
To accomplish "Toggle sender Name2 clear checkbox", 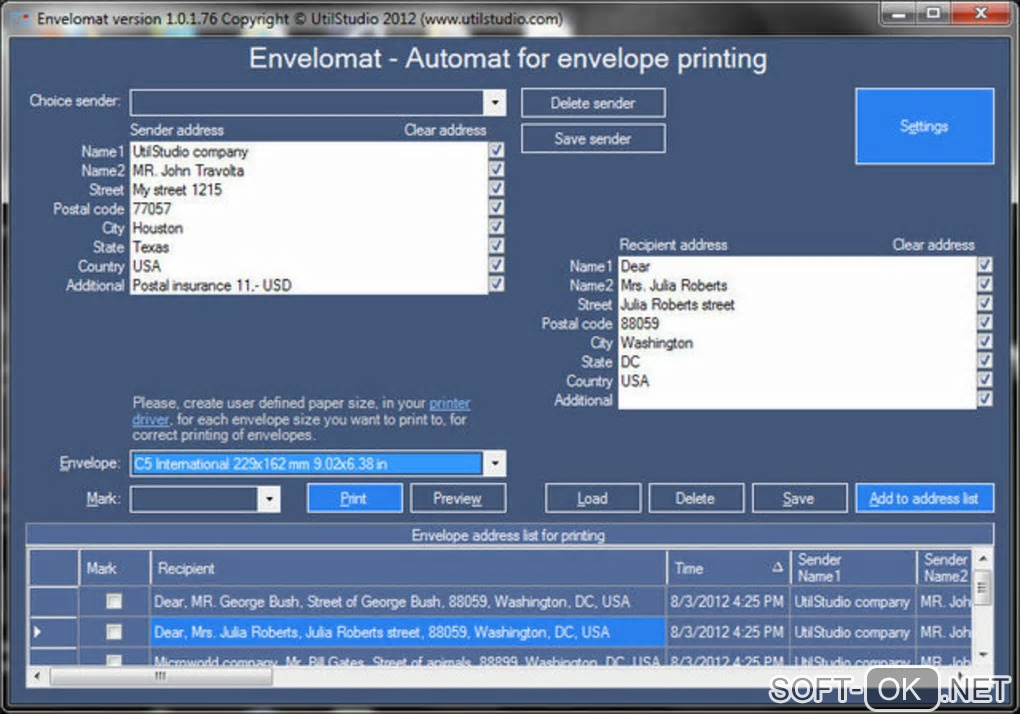I will point(496,169).
